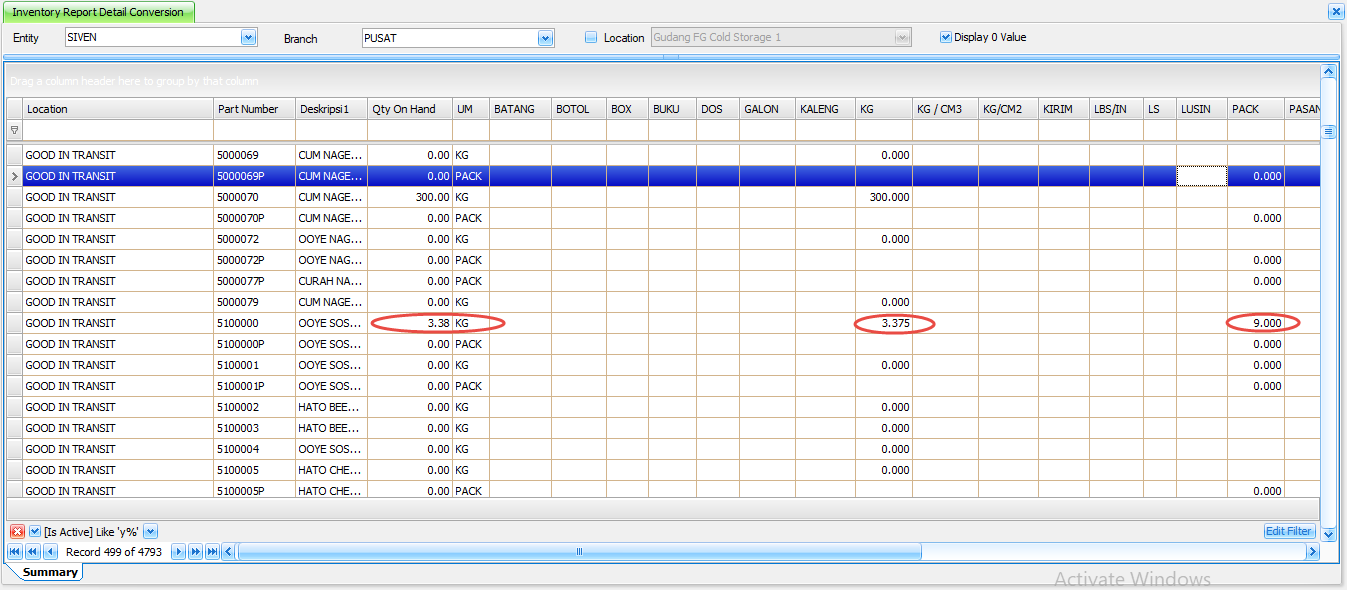Toggle the Is Active filter enabled checkbox

click(x=35, y=531)
